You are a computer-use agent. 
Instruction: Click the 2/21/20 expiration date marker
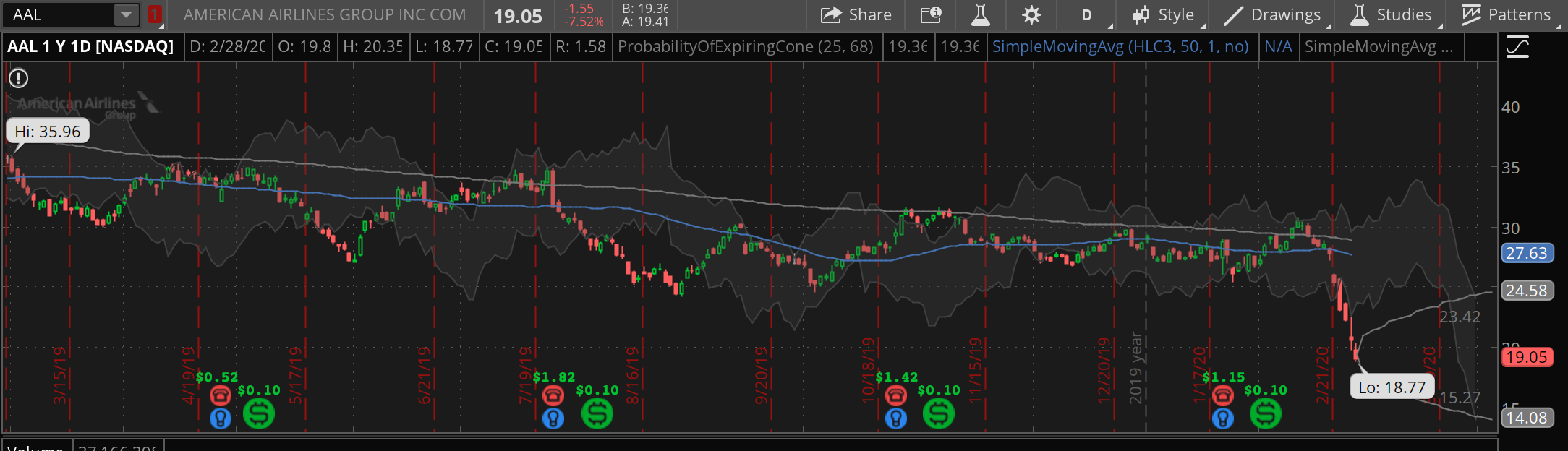tap(1322, 374)
